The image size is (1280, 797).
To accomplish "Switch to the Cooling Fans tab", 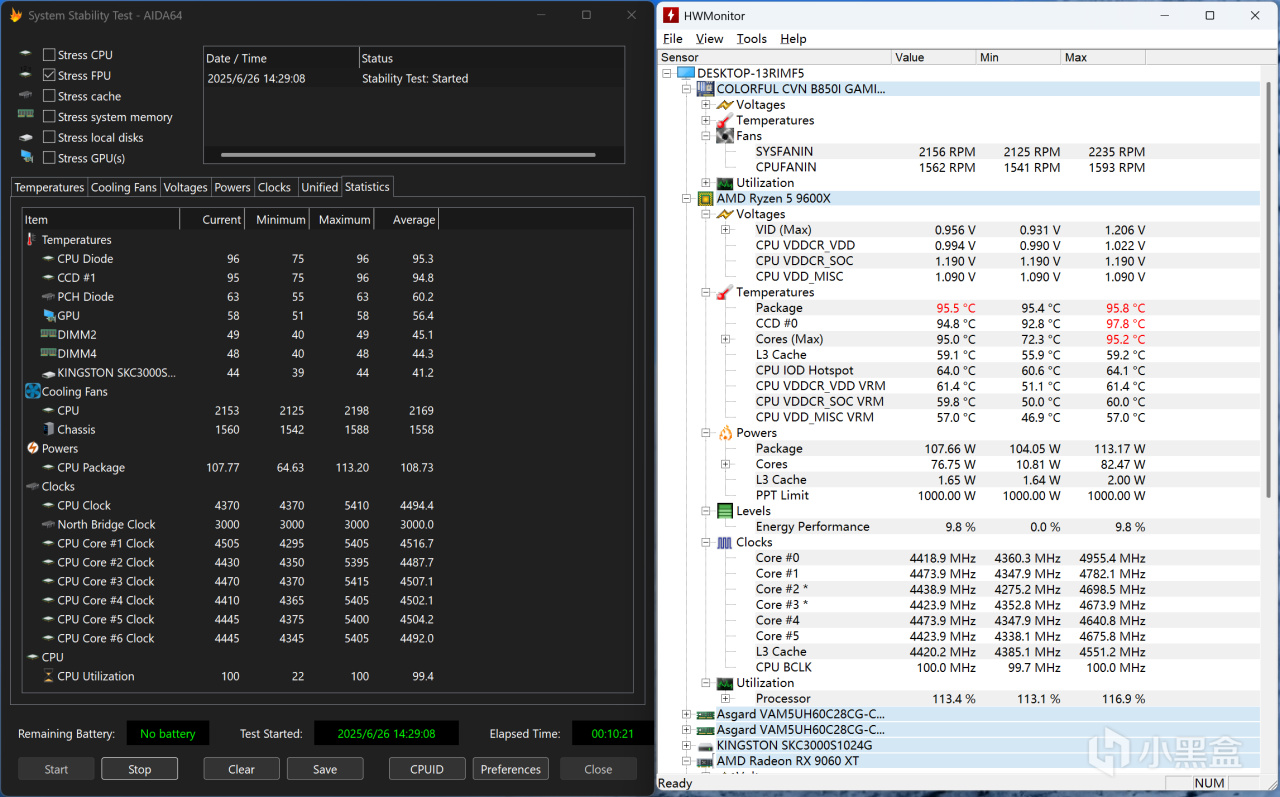I will pos(124,187).
